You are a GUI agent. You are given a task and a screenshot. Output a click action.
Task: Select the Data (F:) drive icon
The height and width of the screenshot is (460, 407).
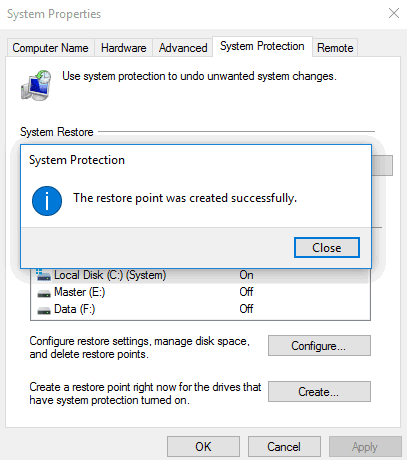pyautogui.click(x=44, y=310)
